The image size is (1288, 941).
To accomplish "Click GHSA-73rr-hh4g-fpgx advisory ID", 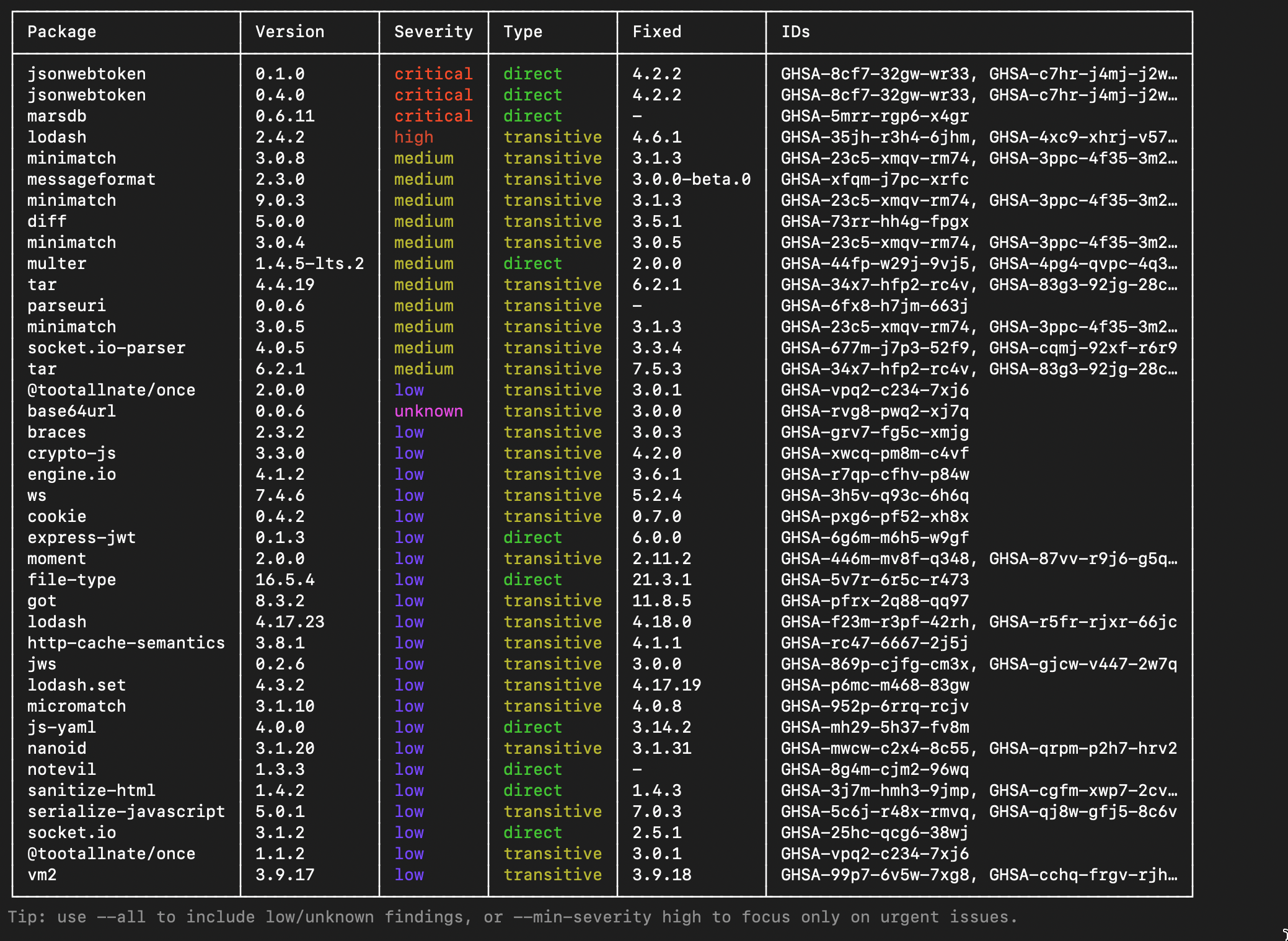I will tap(875, 221).
